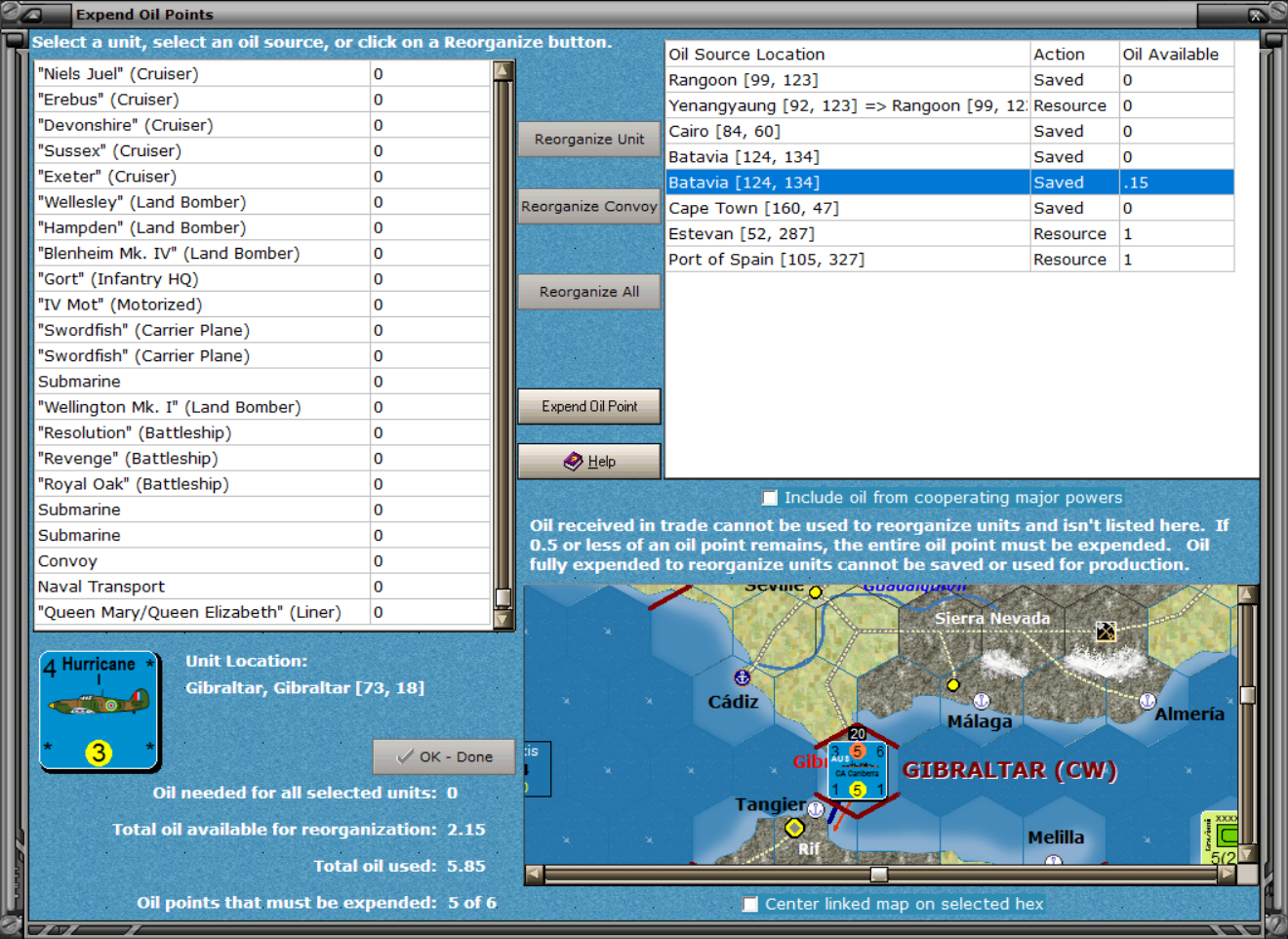Screen dimensions: 1288x939
Task: Click the Málaga port anchor icon
Action: [982, 701]
